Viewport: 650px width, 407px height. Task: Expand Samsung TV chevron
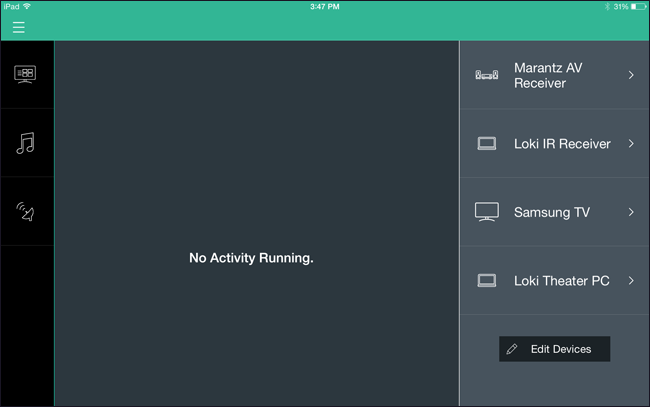point(631,212)
